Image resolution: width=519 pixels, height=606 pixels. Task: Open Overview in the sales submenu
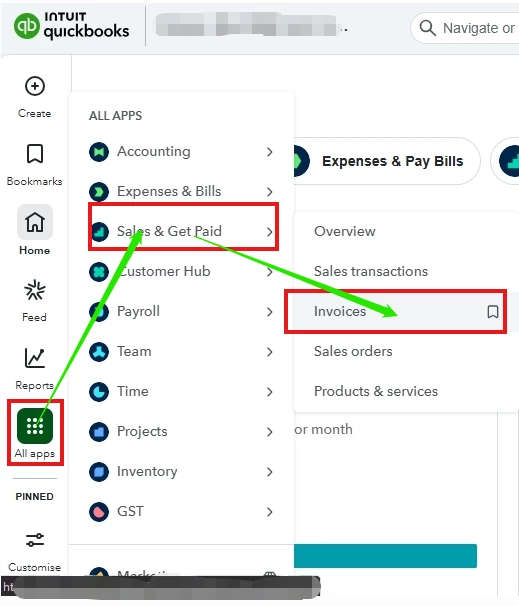345,231
